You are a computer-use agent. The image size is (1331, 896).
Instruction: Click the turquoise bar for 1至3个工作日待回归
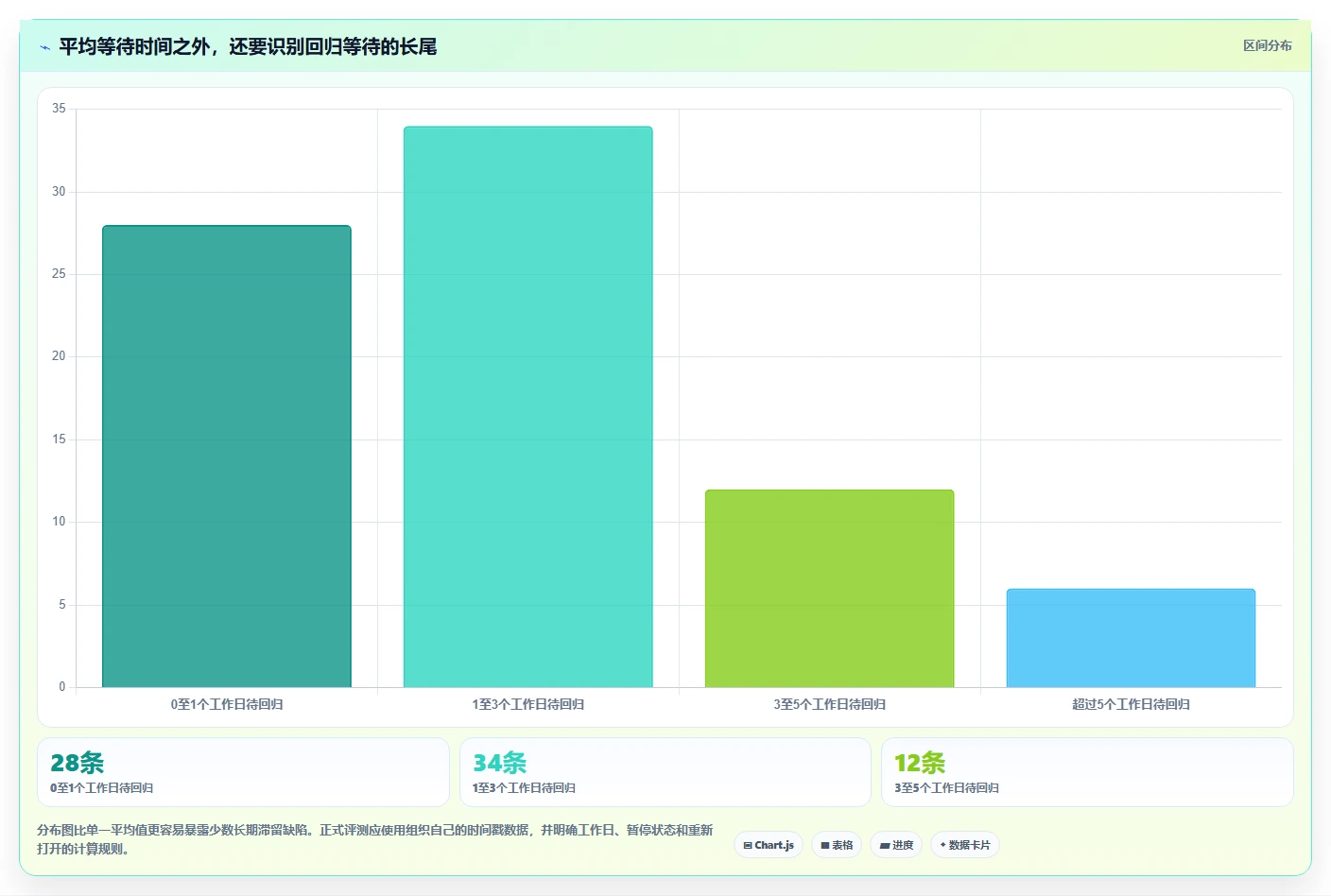(x=527, y=406)
